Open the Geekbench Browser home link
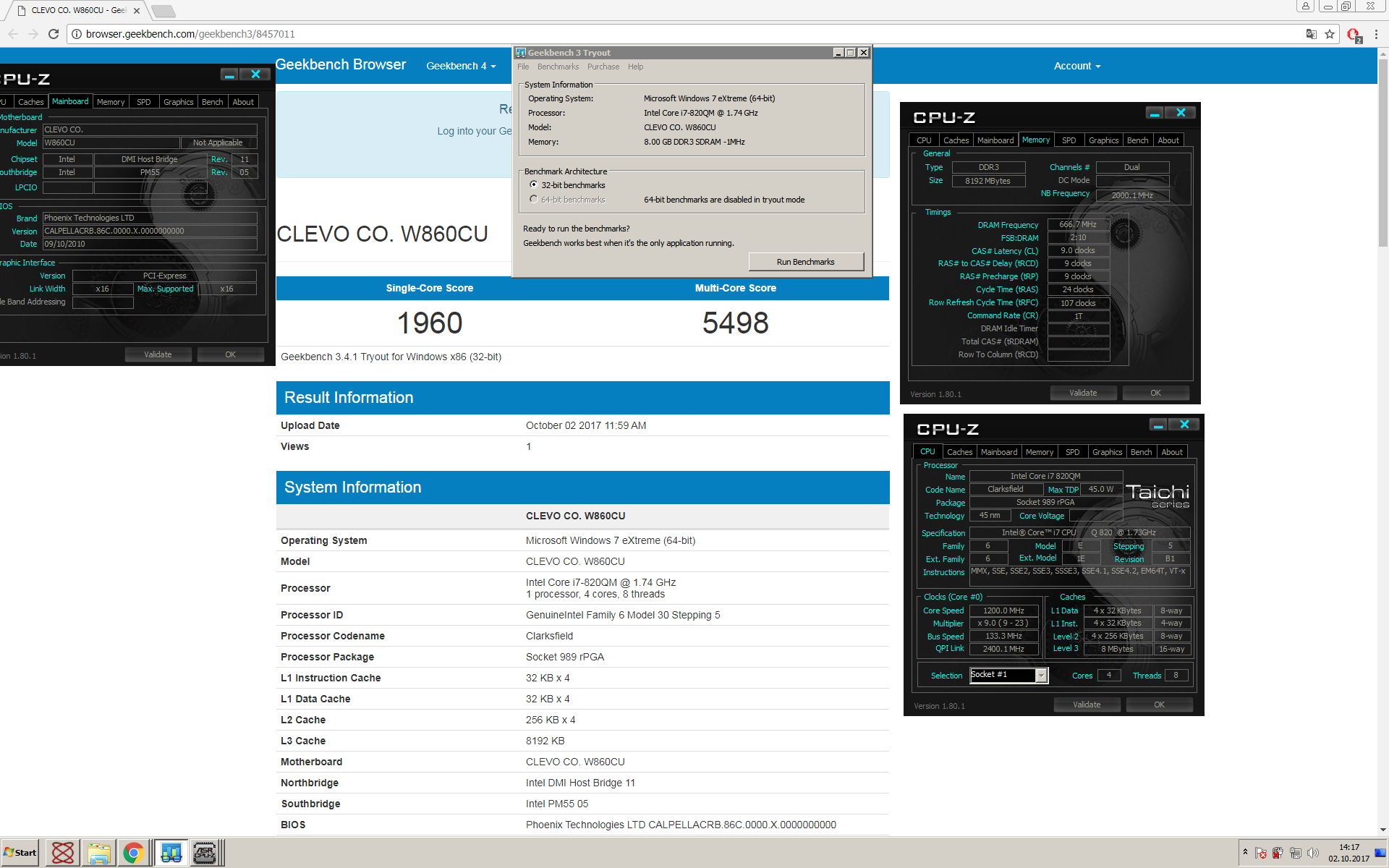The image size is (1389, 868). (341, 64)
